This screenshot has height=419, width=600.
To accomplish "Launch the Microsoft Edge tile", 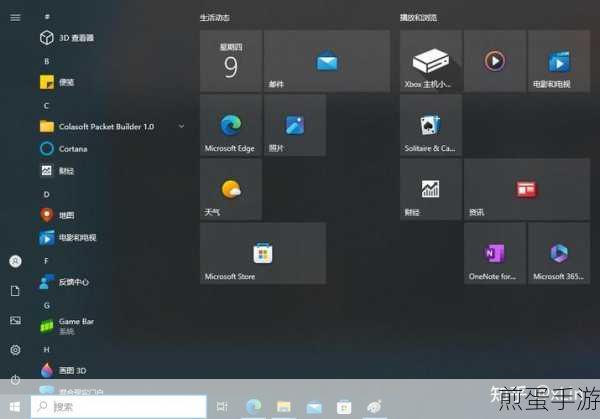I will [231, 125].
